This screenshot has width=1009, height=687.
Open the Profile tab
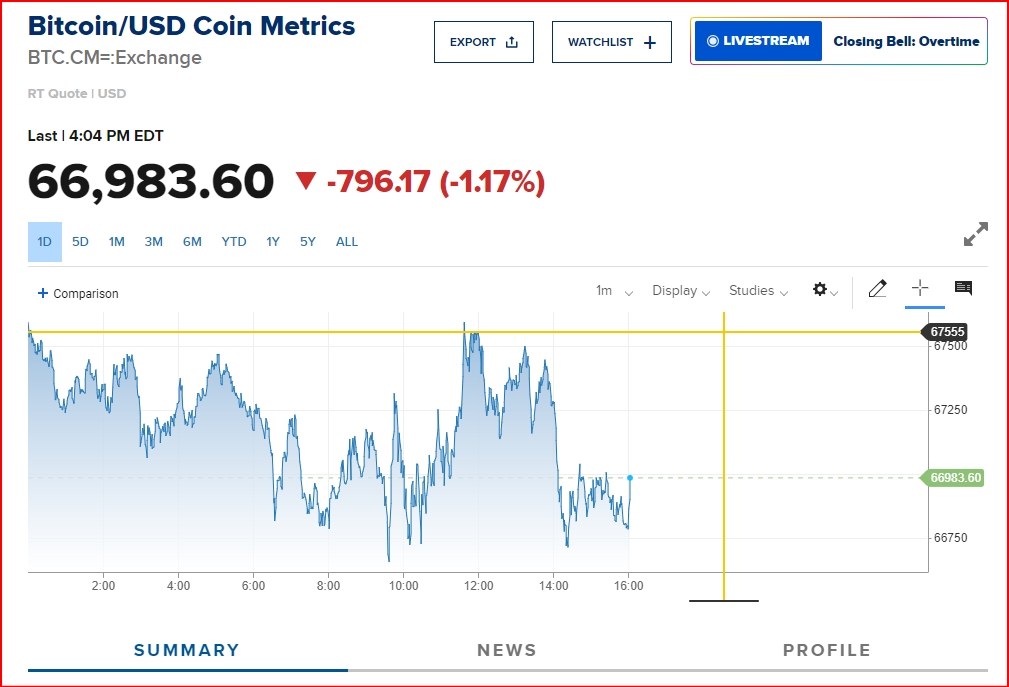click(827, 650)
